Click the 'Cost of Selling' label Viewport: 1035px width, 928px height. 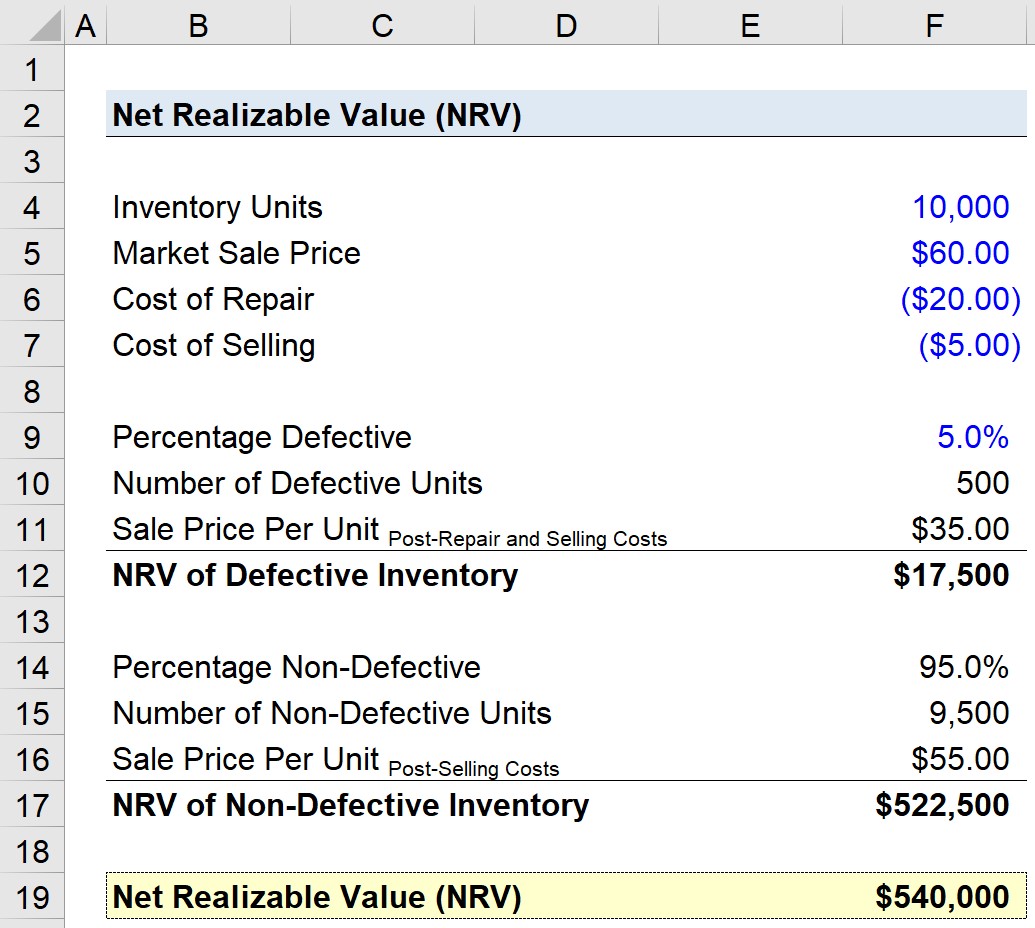tap(214, 345)
